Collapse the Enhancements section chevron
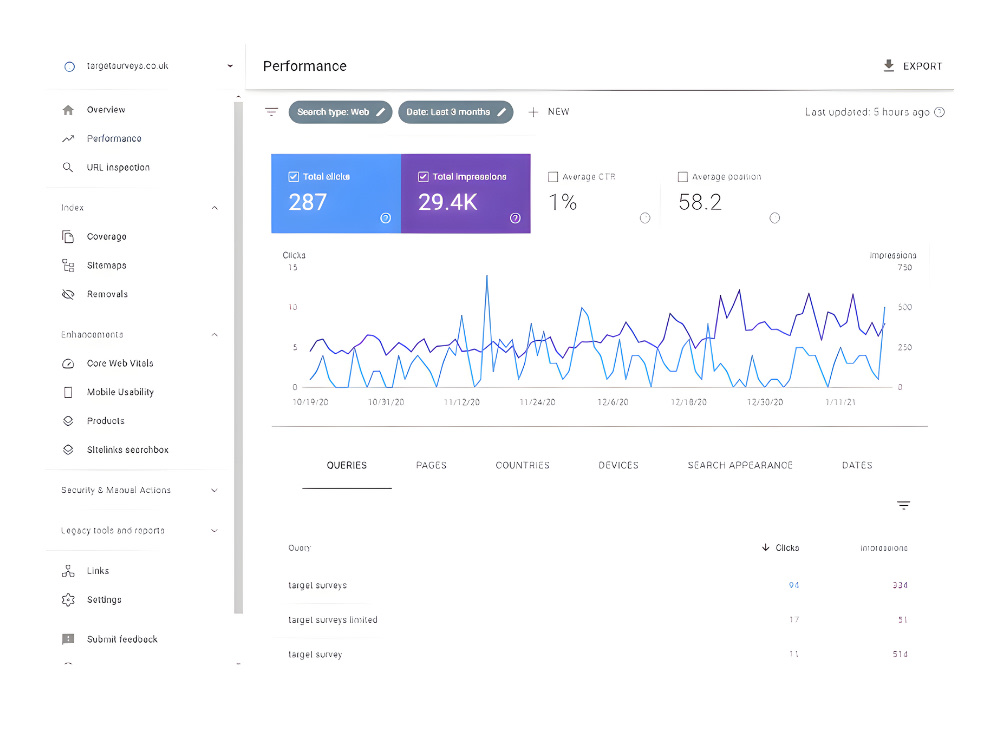 click(x=215, y=335)
